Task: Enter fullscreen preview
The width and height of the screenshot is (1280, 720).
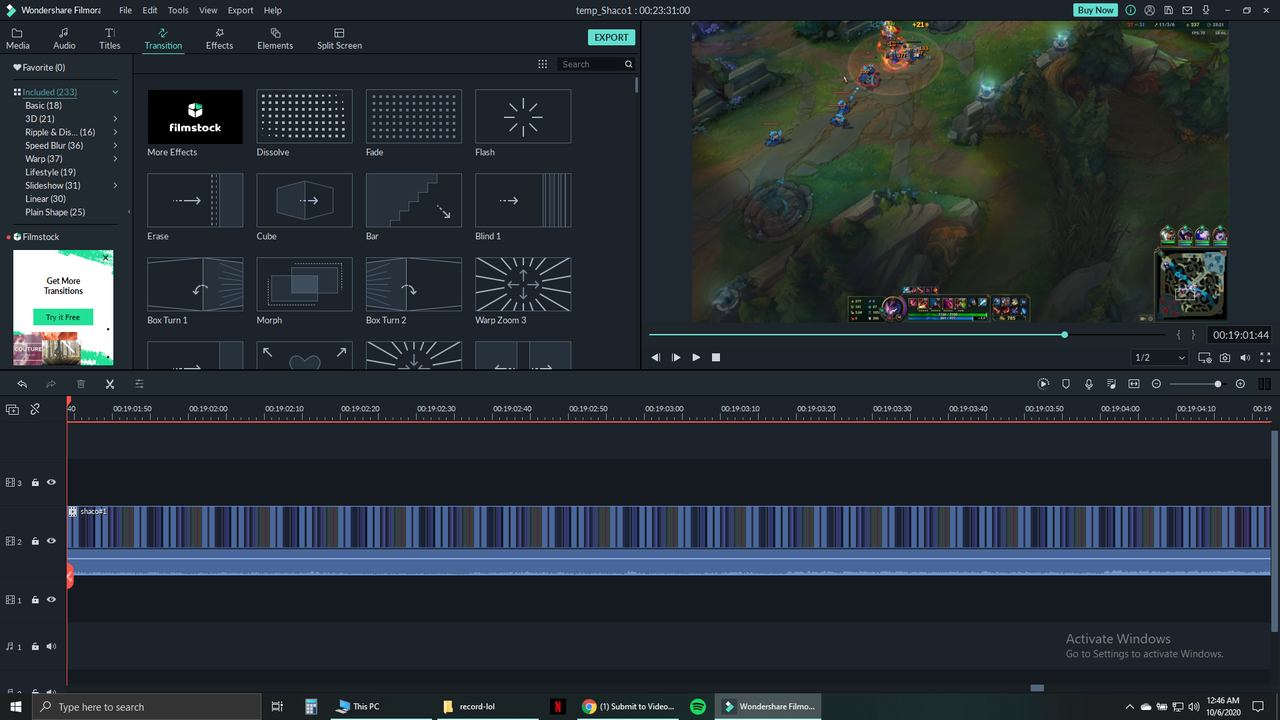Action: [x=1266, y=357]
